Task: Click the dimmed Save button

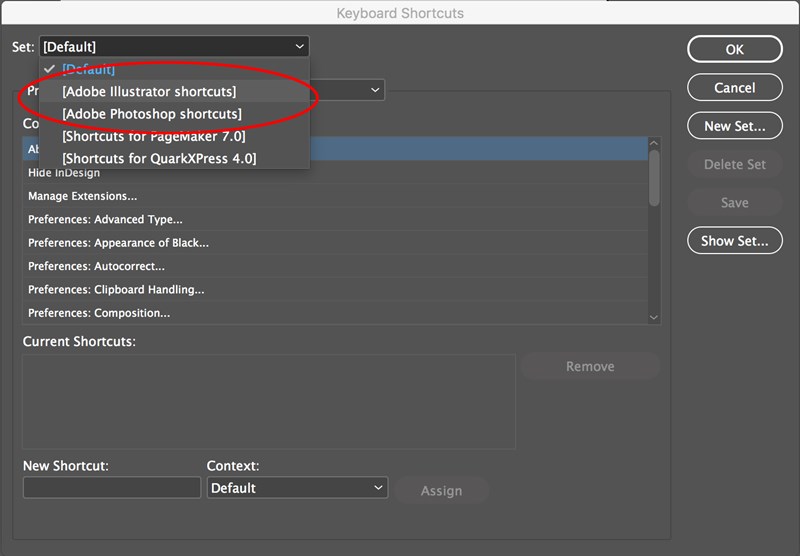Action: tap(735, 203)
